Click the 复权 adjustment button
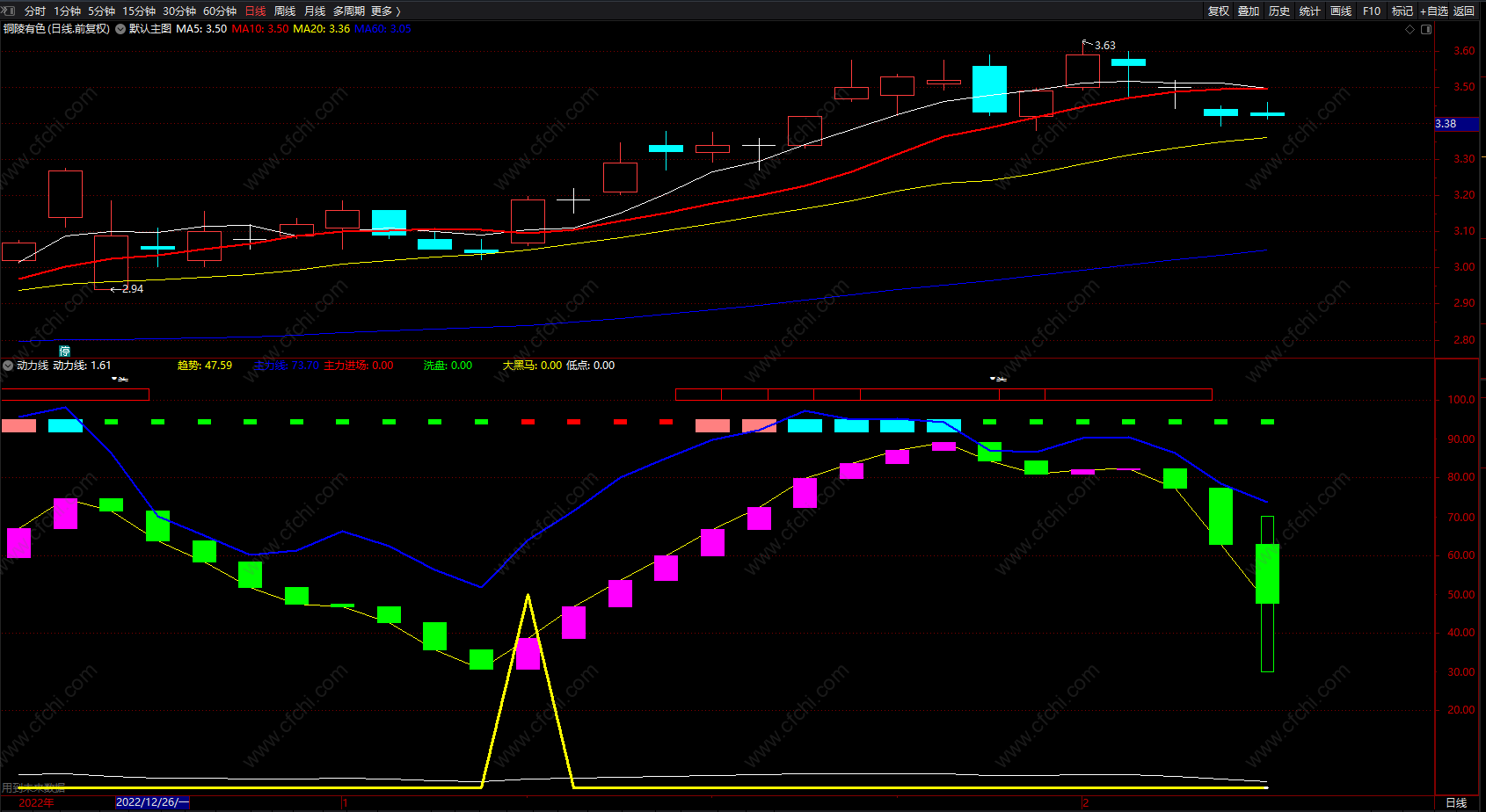 pos(1219,11)
